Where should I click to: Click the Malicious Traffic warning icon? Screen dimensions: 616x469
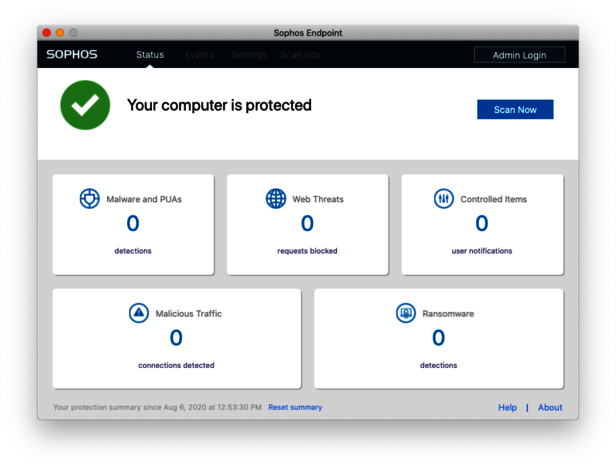click(x=139, y=313)
